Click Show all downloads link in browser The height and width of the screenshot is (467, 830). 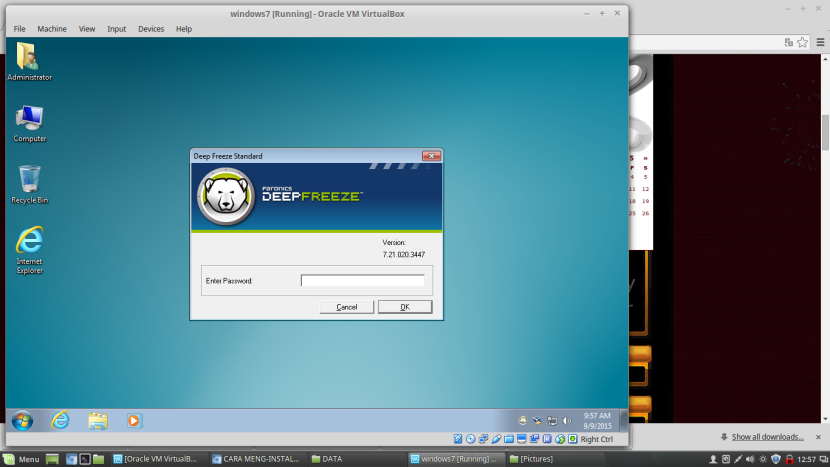tap(768, 437)
